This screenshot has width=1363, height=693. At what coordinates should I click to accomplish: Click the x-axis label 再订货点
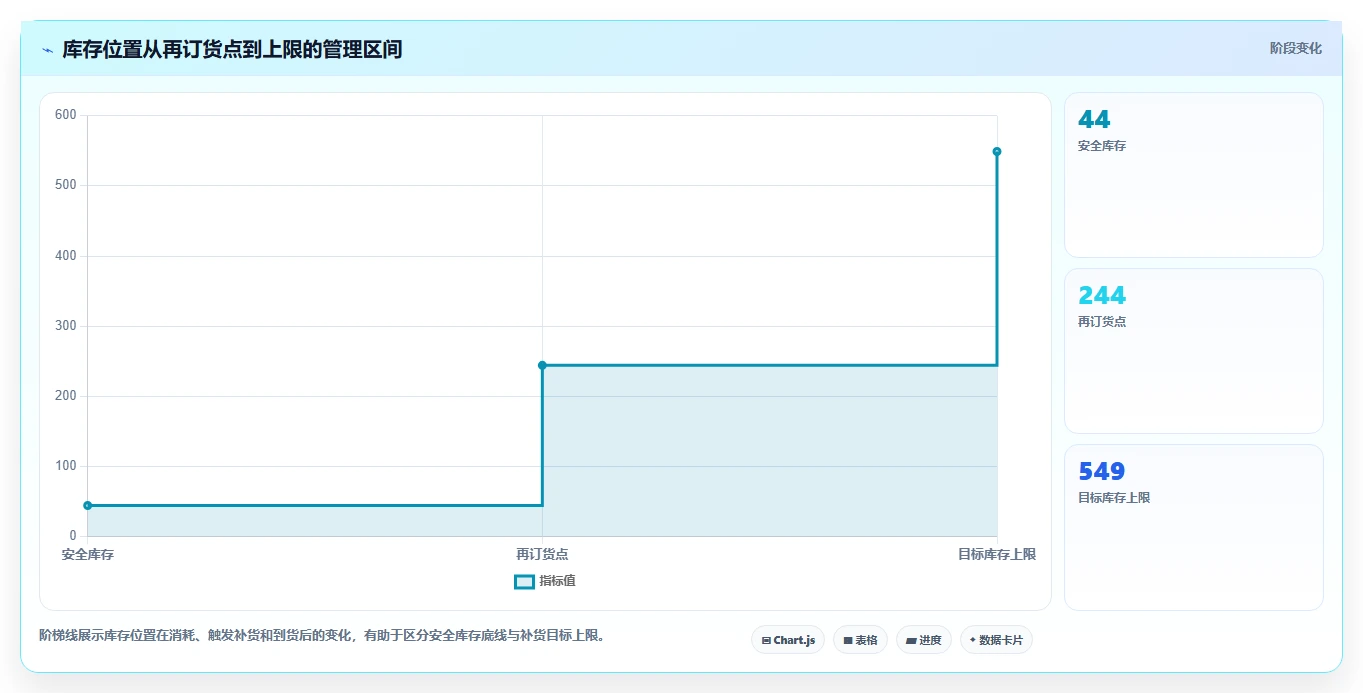[542, 554]
